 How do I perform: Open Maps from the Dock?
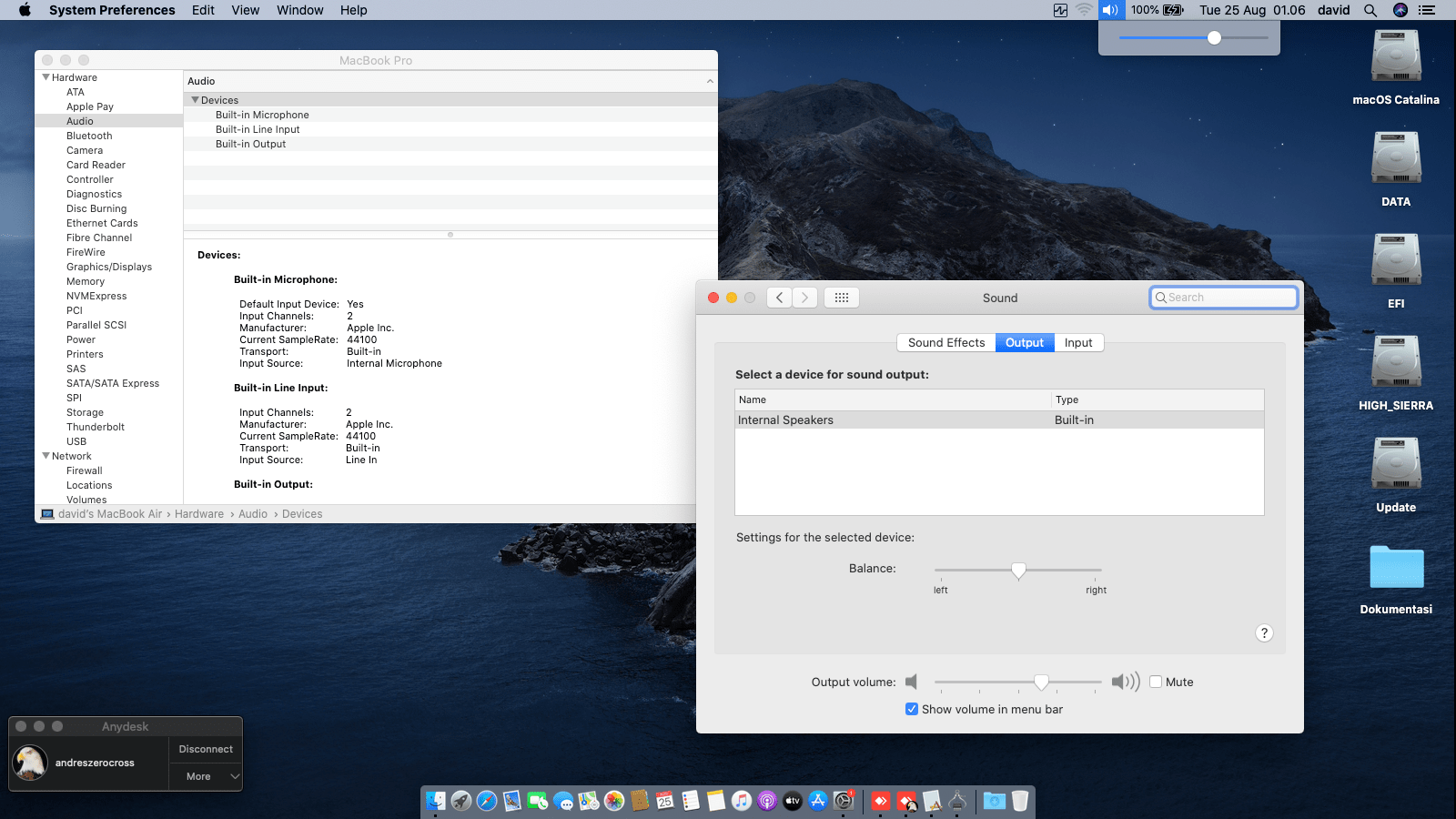(x=589, y=801)
